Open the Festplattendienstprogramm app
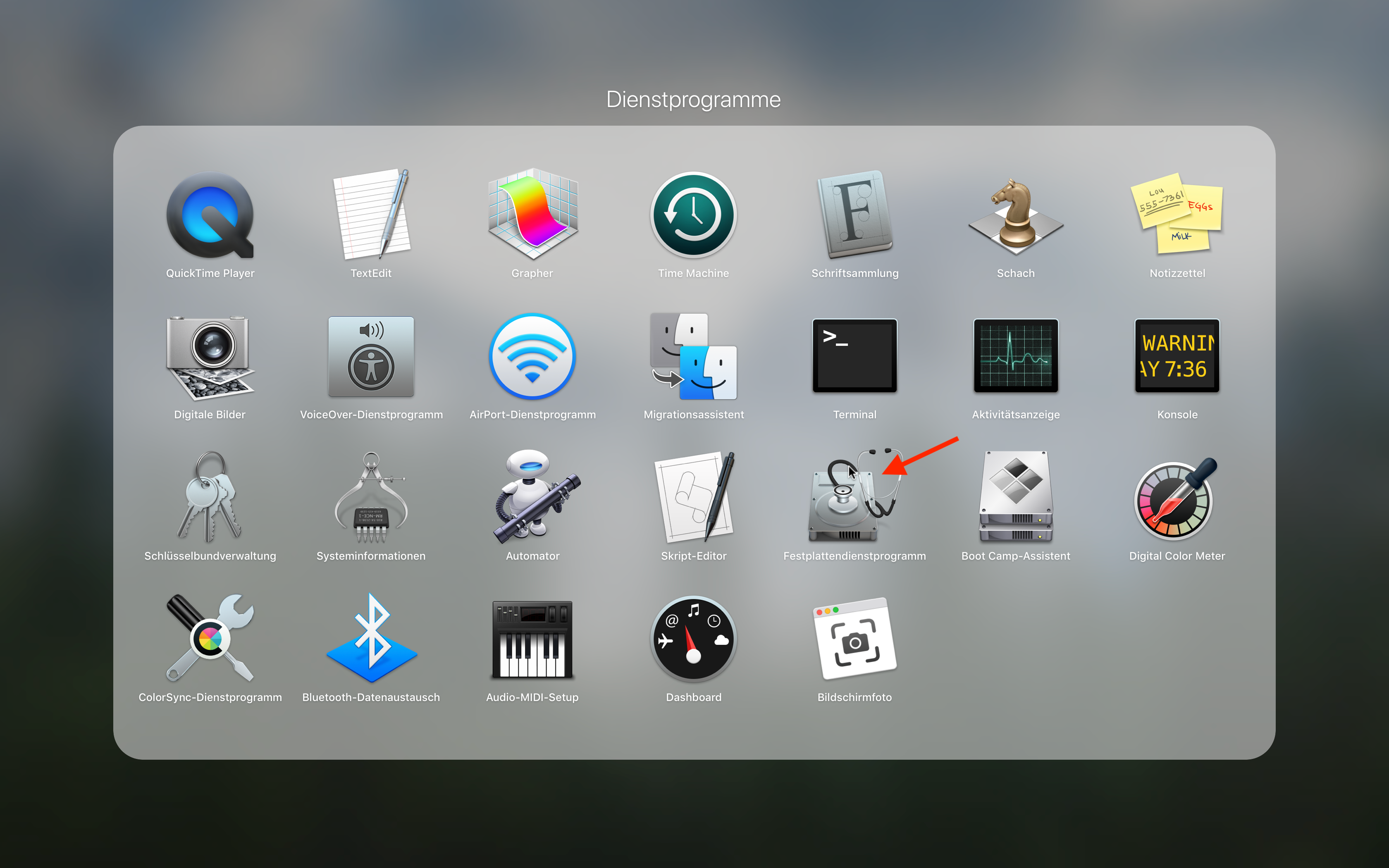This screenshot has width=1389, height=868. pyautogui.click(x=854, y=497)
